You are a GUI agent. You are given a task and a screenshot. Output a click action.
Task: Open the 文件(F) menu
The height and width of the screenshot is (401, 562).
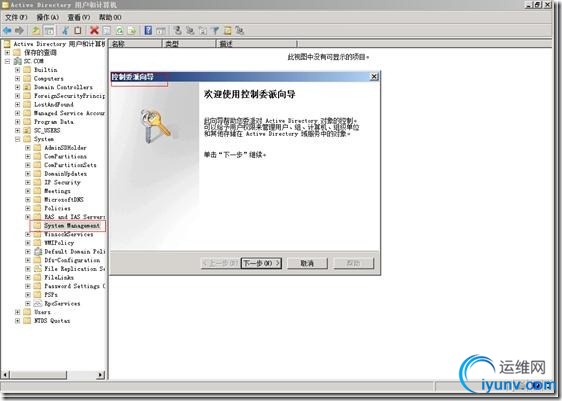(16, 17)
